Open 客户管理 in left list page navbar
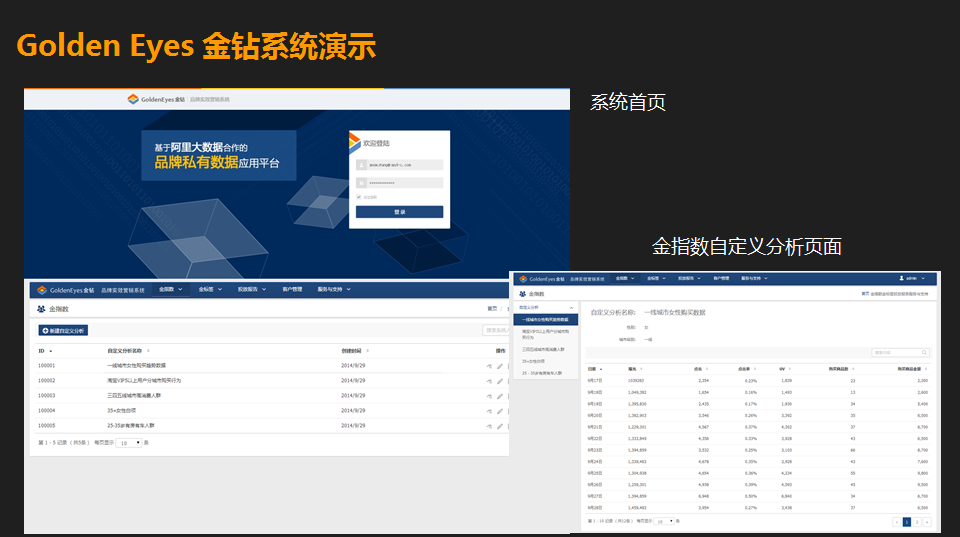Image resolution: width=960 pixels, height=537 pixels. click(292, 289)
